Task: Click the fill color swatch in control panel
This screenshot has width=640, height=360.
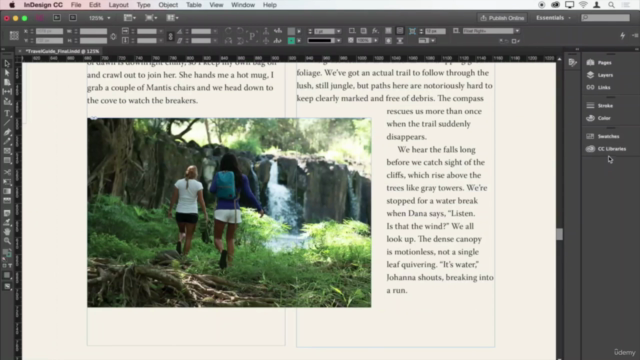Action: [291, 31]
